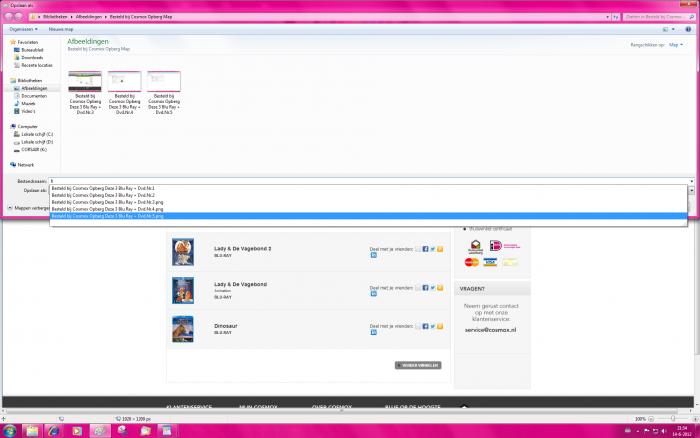Click the Verder winkelen button

pyautogui.click(x=418, y=365)
